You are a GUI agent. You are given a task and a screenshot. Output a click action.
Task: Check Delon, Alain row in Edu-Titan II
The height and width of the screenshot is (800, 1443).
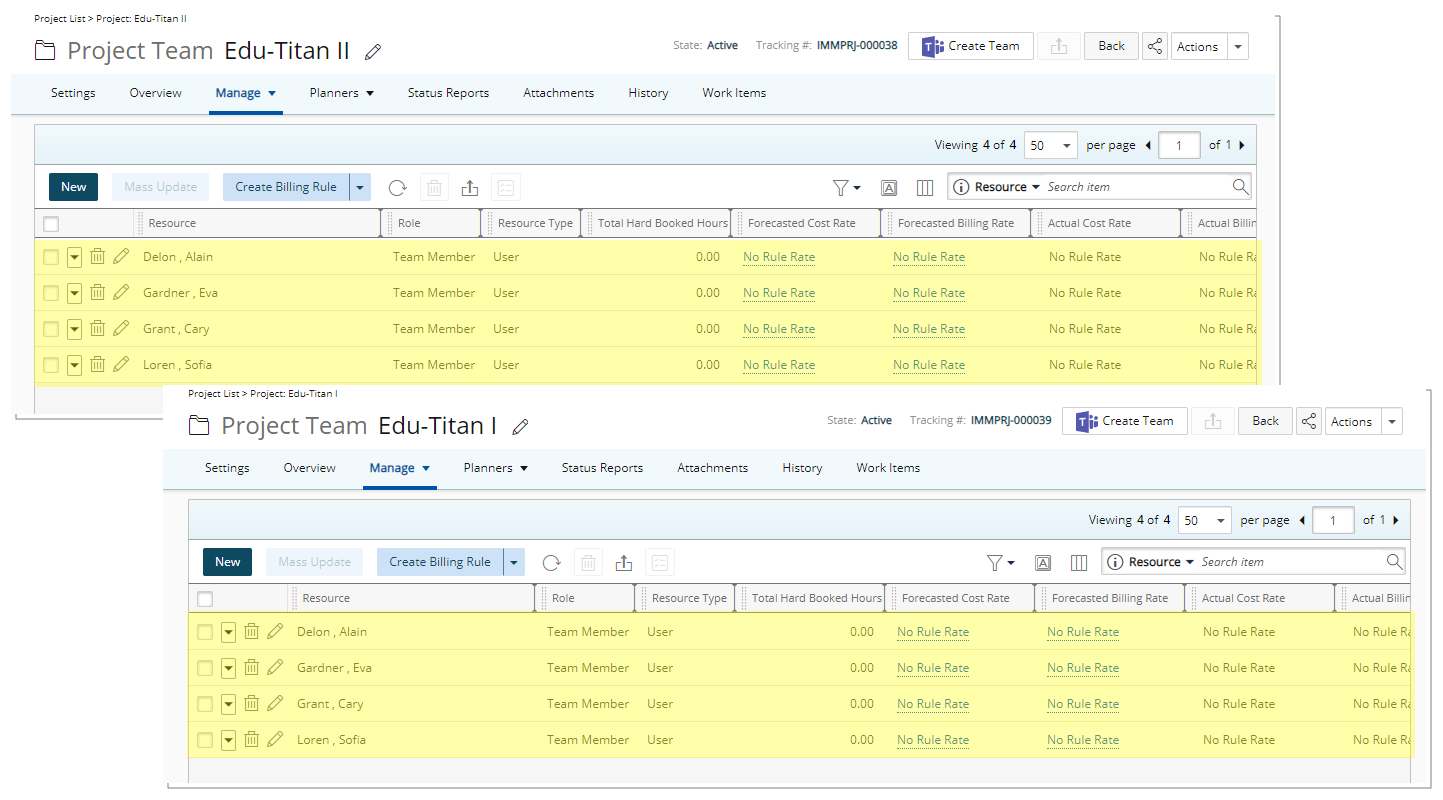(51, 257)
